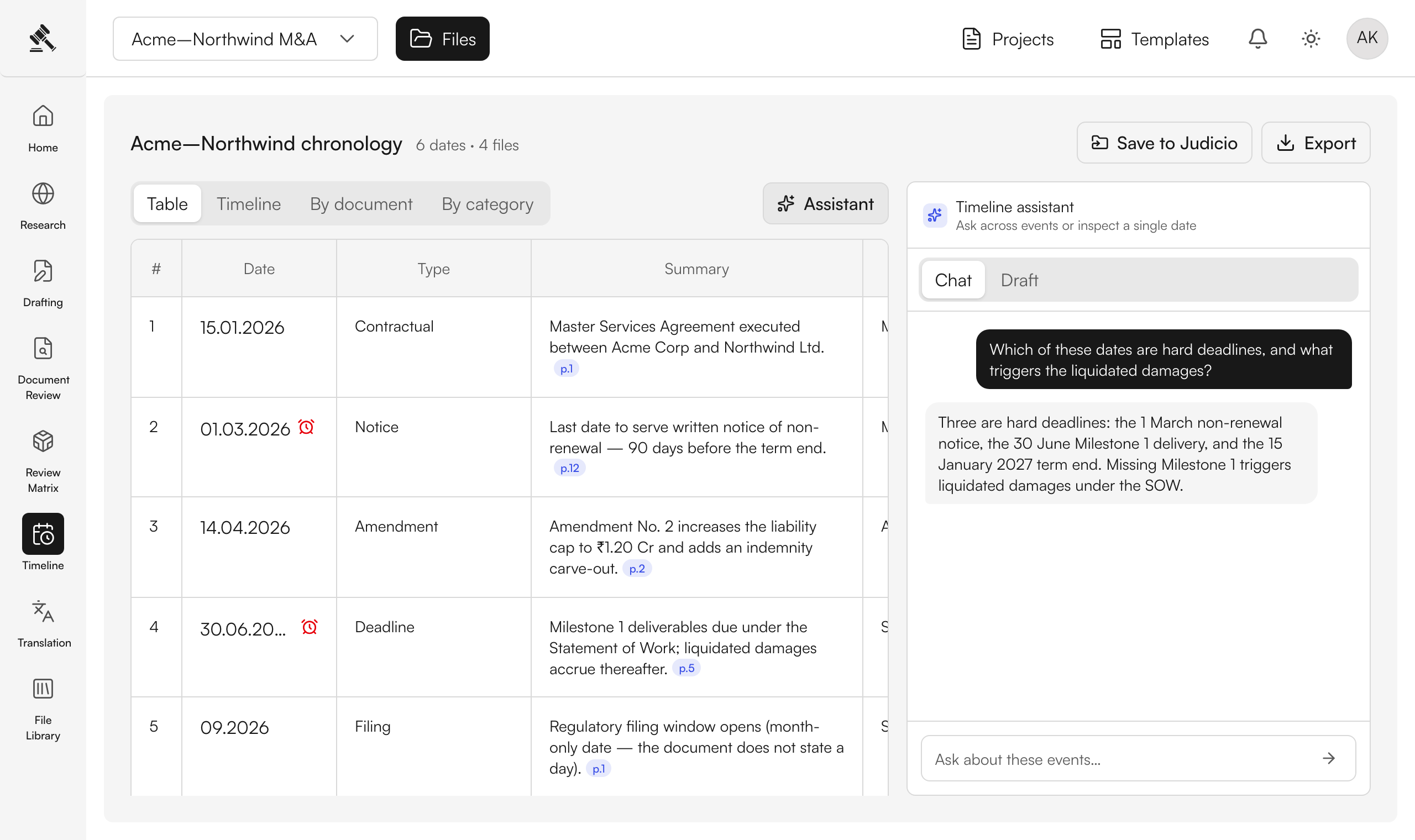Select the Chat tab in assistant
Viewport: 1415px width, 840px height.
click(x=952, y=280)
